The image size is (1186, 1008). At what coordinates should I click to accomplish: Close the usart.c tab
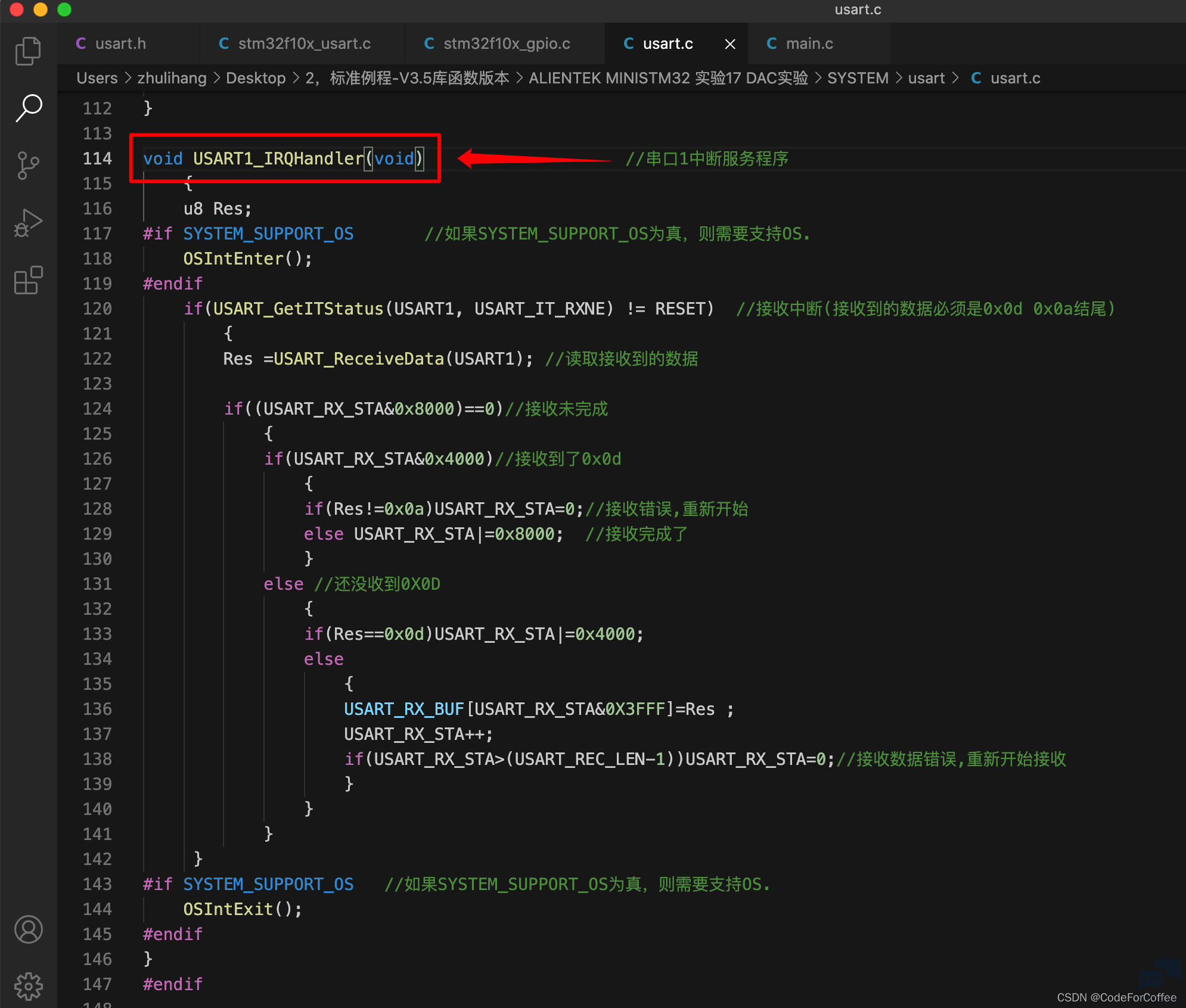click(x=730, y=44)
